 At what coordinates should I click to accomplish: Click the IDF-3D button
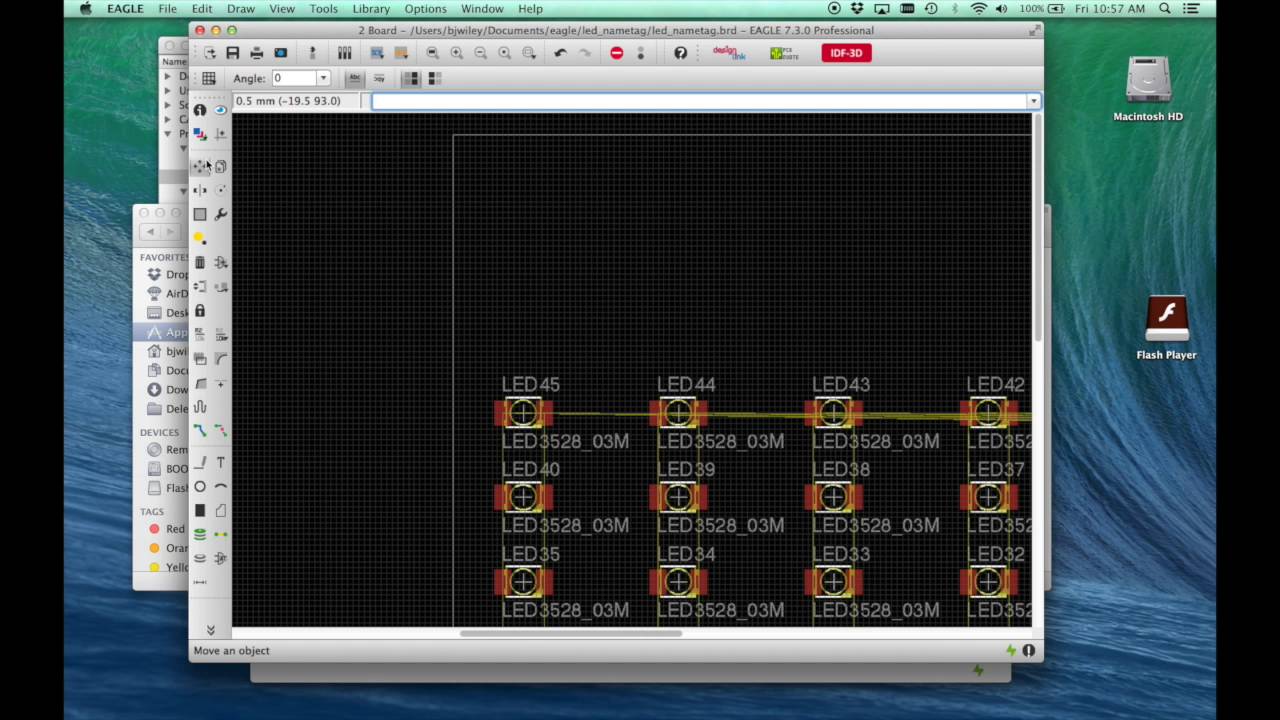[846, 53]
